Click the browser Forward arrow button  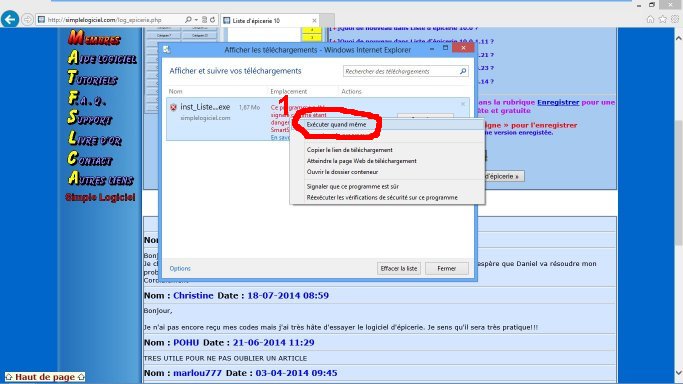(x=27, y=20)
